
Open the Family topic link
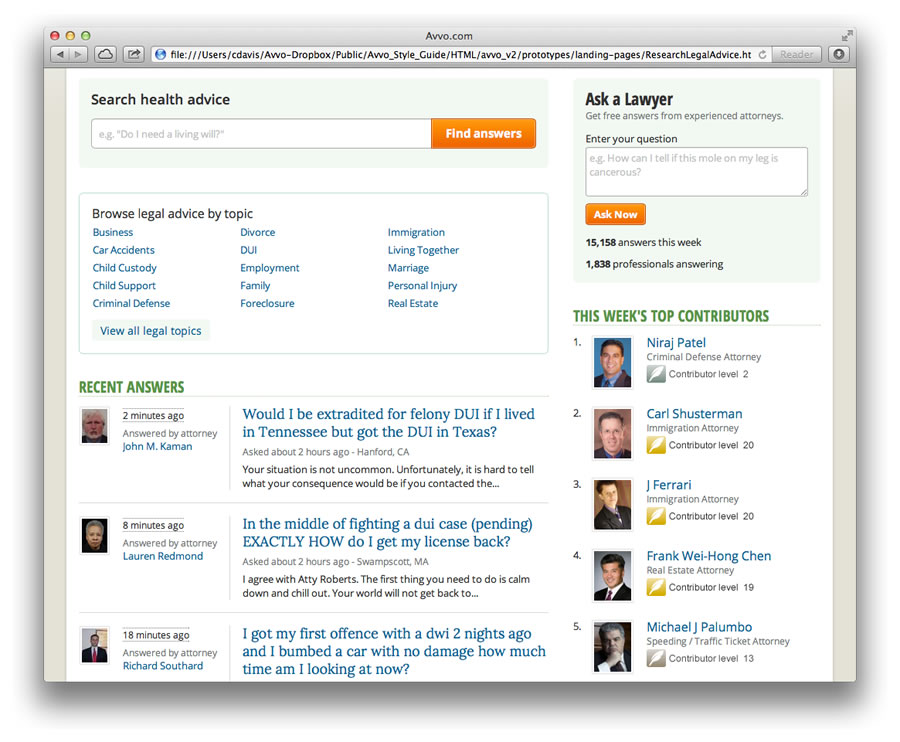tap(255, 286)
